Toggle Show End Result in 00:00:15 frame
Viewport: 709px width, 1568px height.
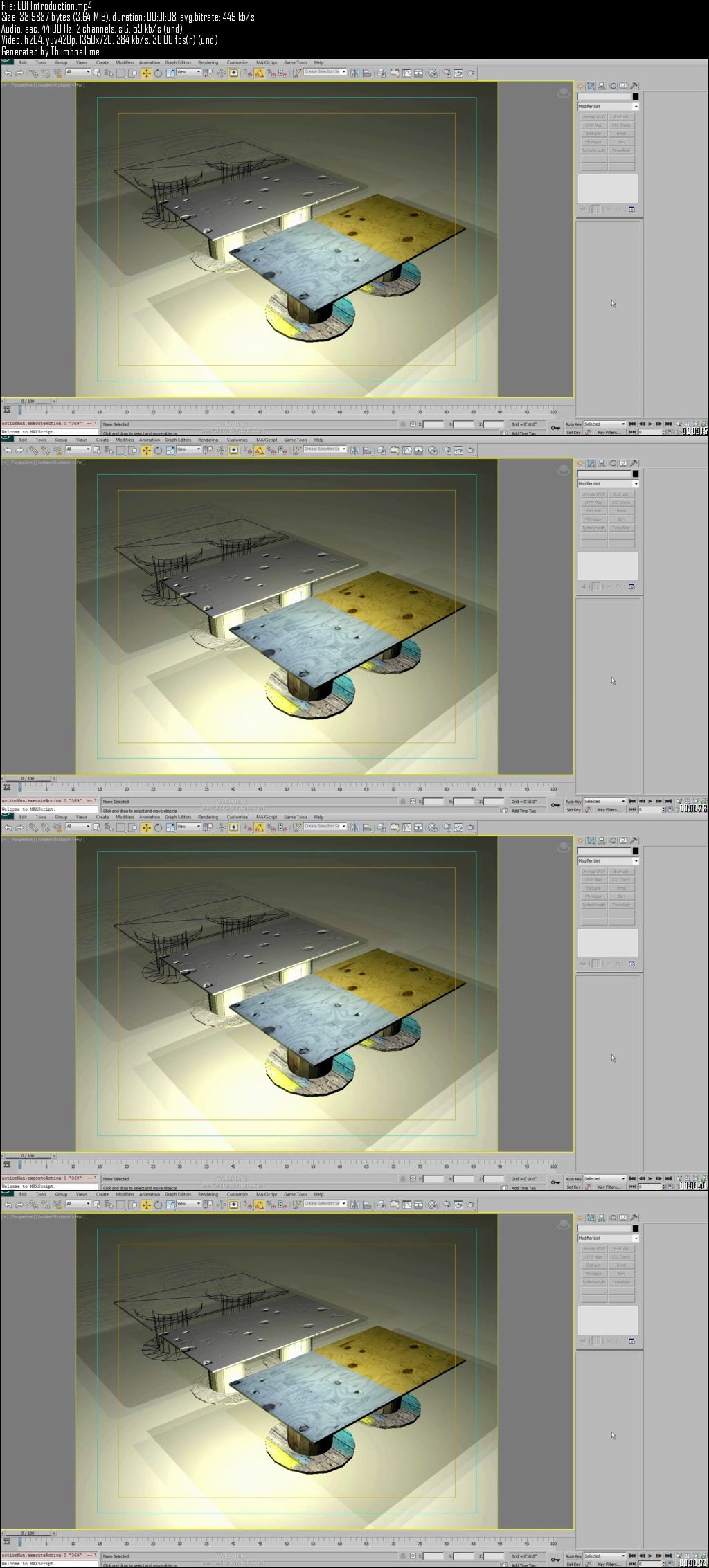[x=595, y=209]
